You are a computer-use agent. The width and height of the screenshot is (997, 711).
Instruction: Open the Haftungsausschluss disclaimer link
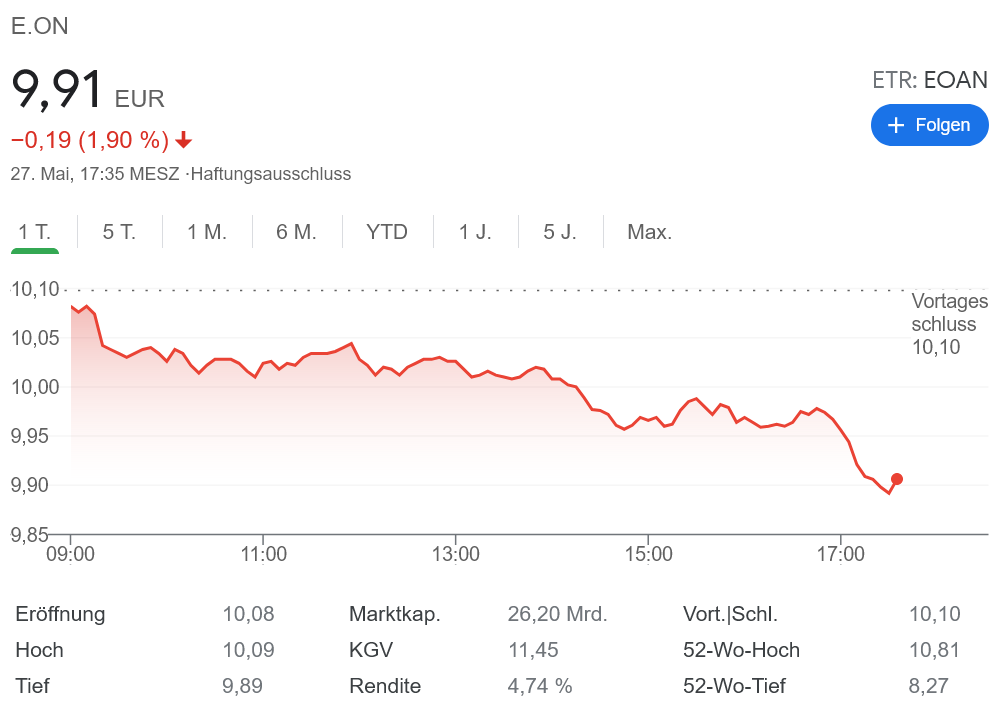coord(270,174)
